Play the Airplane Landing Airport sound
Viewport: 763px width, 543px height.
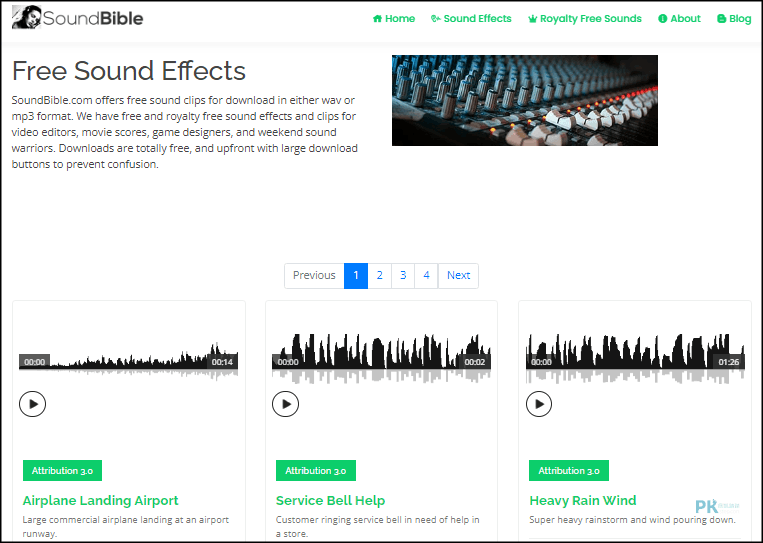33,404
